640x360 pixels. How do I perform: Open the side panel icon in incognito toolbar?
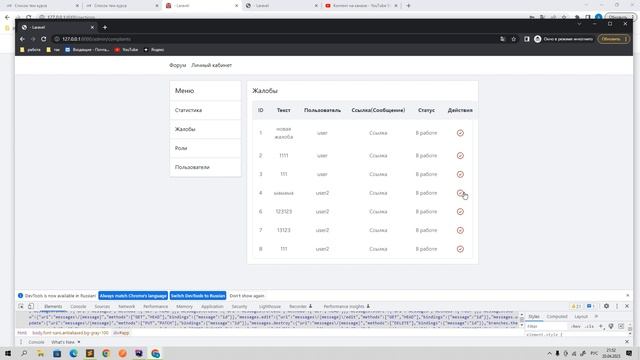(x=527, y=39)
